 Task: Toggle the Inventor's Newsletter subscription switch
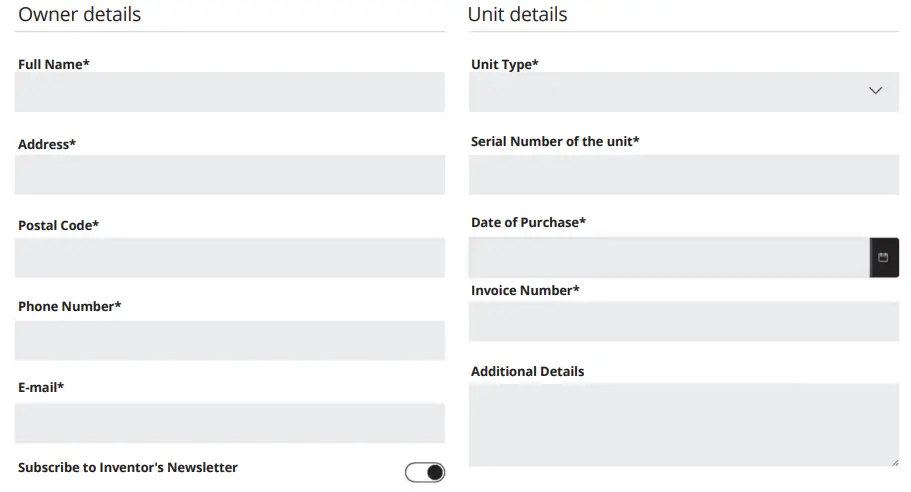click(425, 472)
